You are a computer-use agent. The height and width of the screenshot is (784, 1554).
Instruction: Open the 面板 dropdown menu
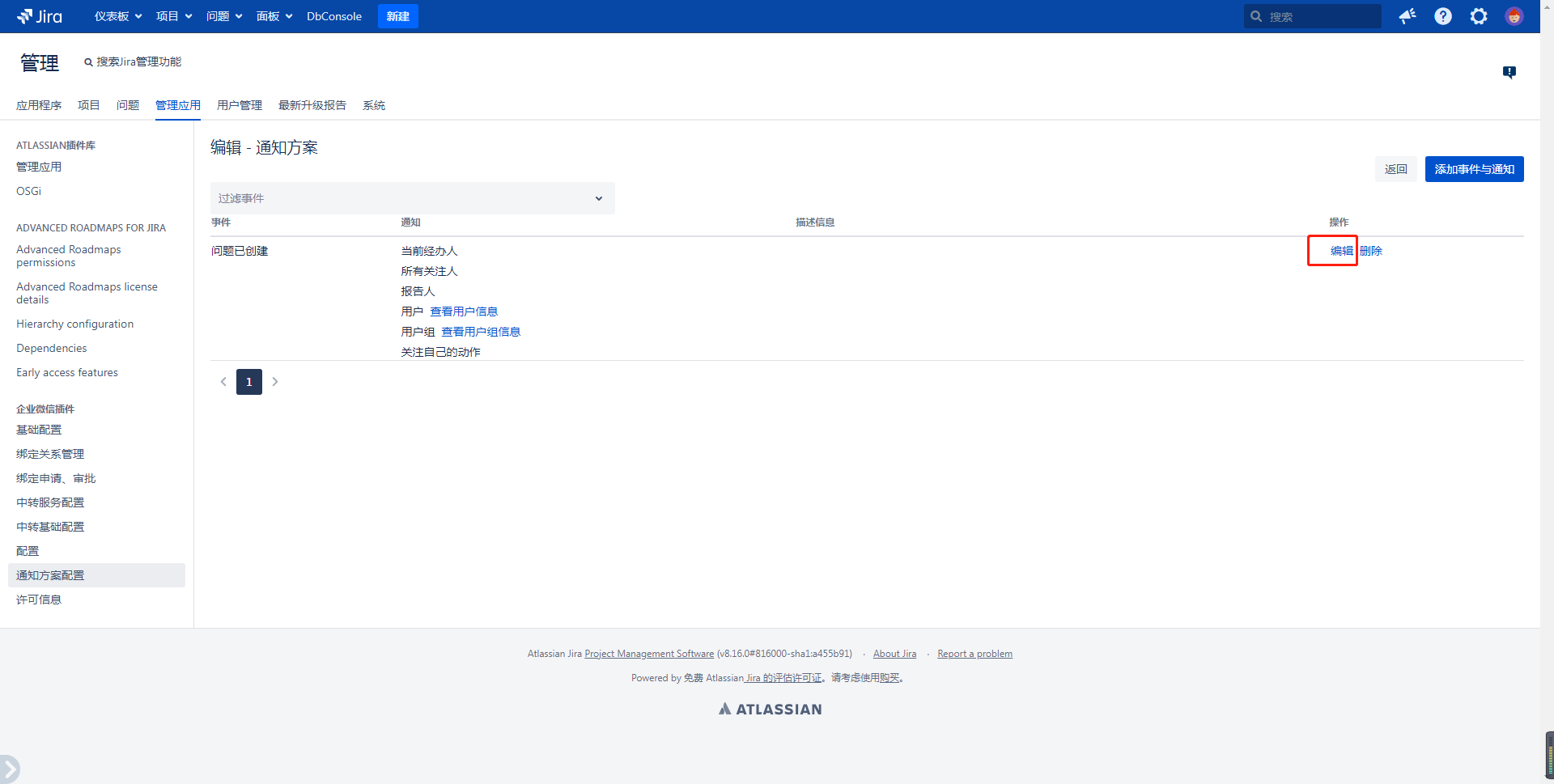pos(274,16)
